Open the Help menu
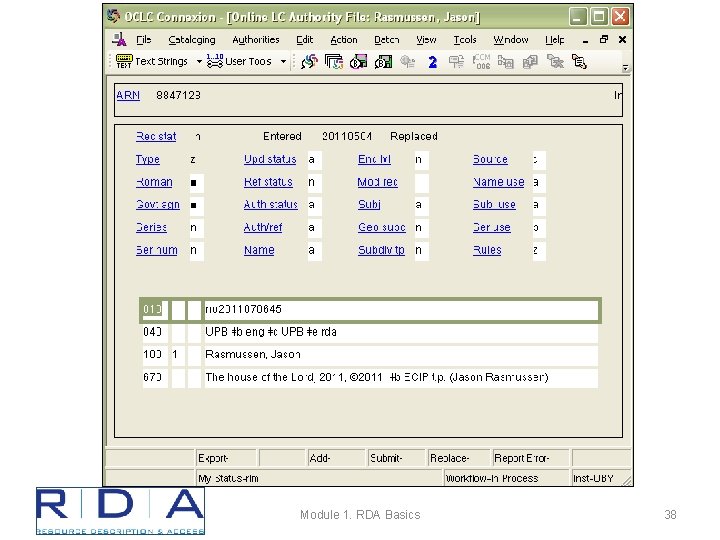The image size is (720, 540). (555, 40)
